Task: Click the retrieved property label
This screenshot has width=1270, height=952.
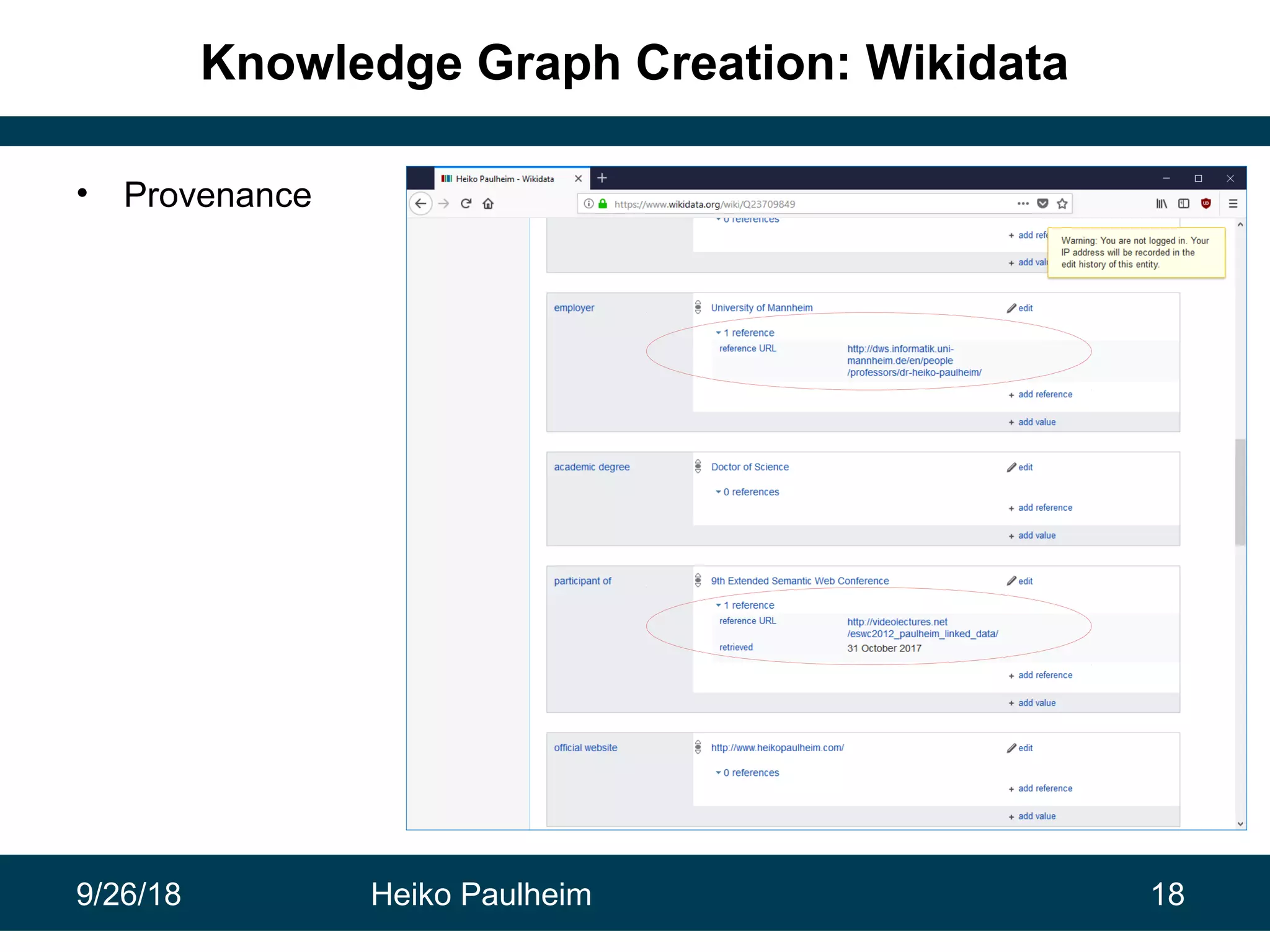Action: pos(736,648)
